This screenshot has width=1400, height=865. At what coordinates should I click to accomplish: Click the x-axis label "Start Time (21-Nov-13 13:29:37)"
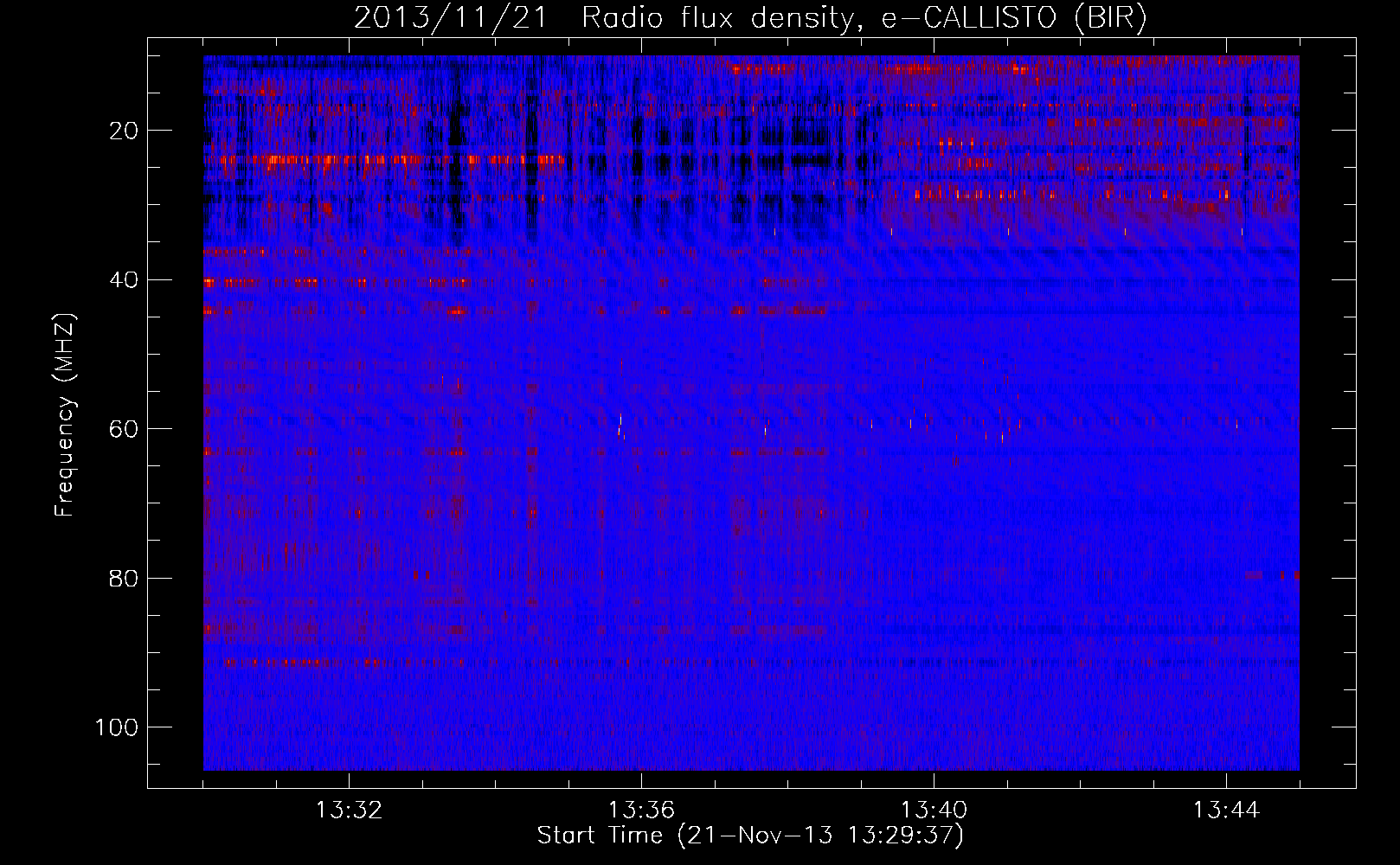pos(750,836)
